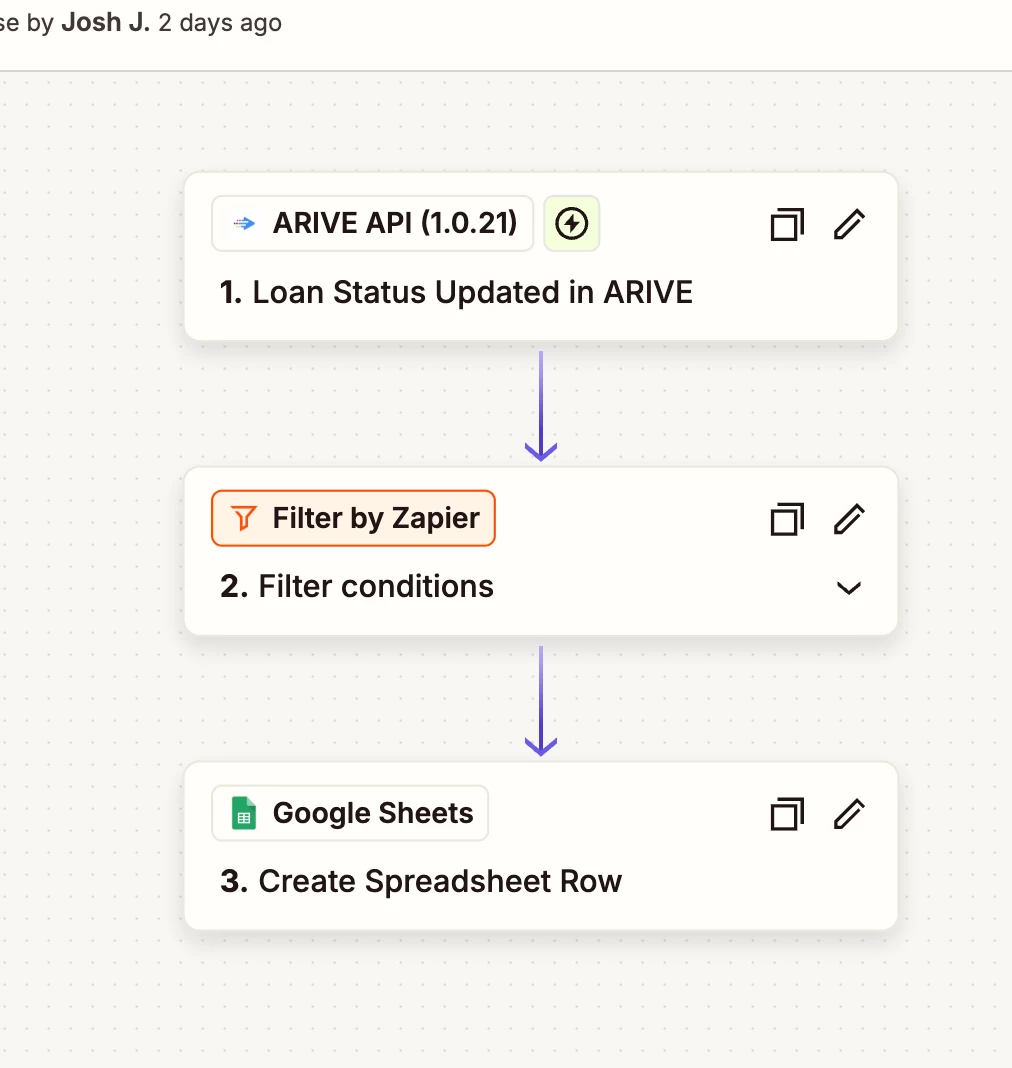Click copy icon on Filter conditions step
This screenshot has width=1012, height=1068.
pos(787,519)
